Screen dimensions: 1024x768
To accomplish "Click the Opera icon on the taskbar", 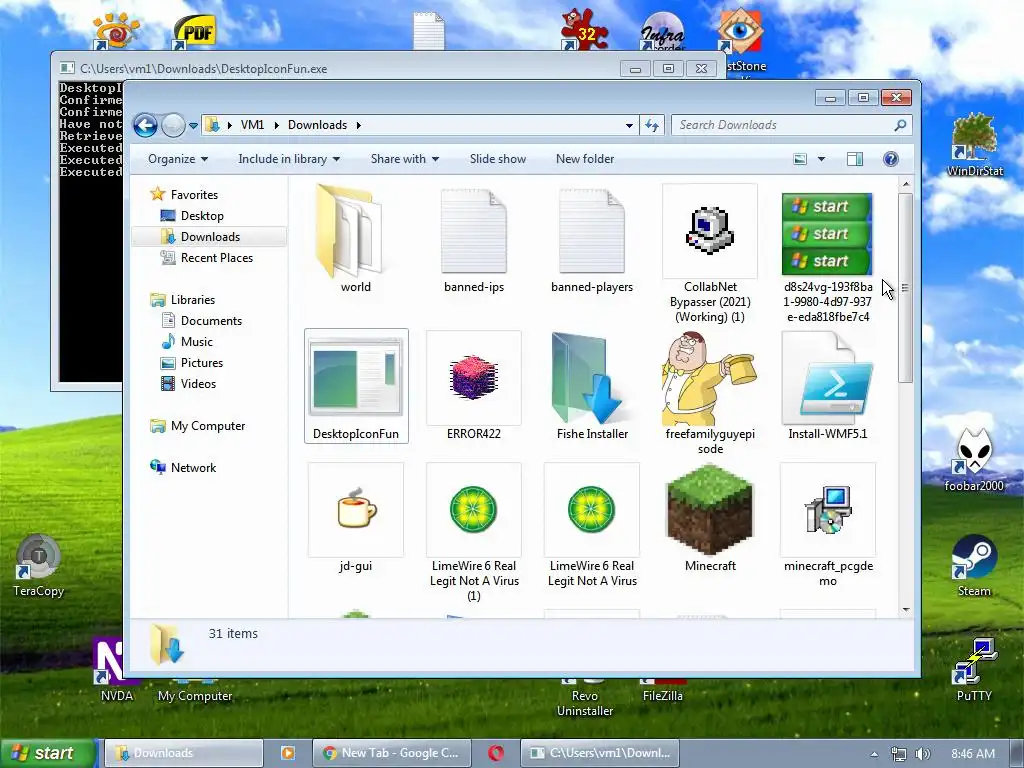I will 496,753.
